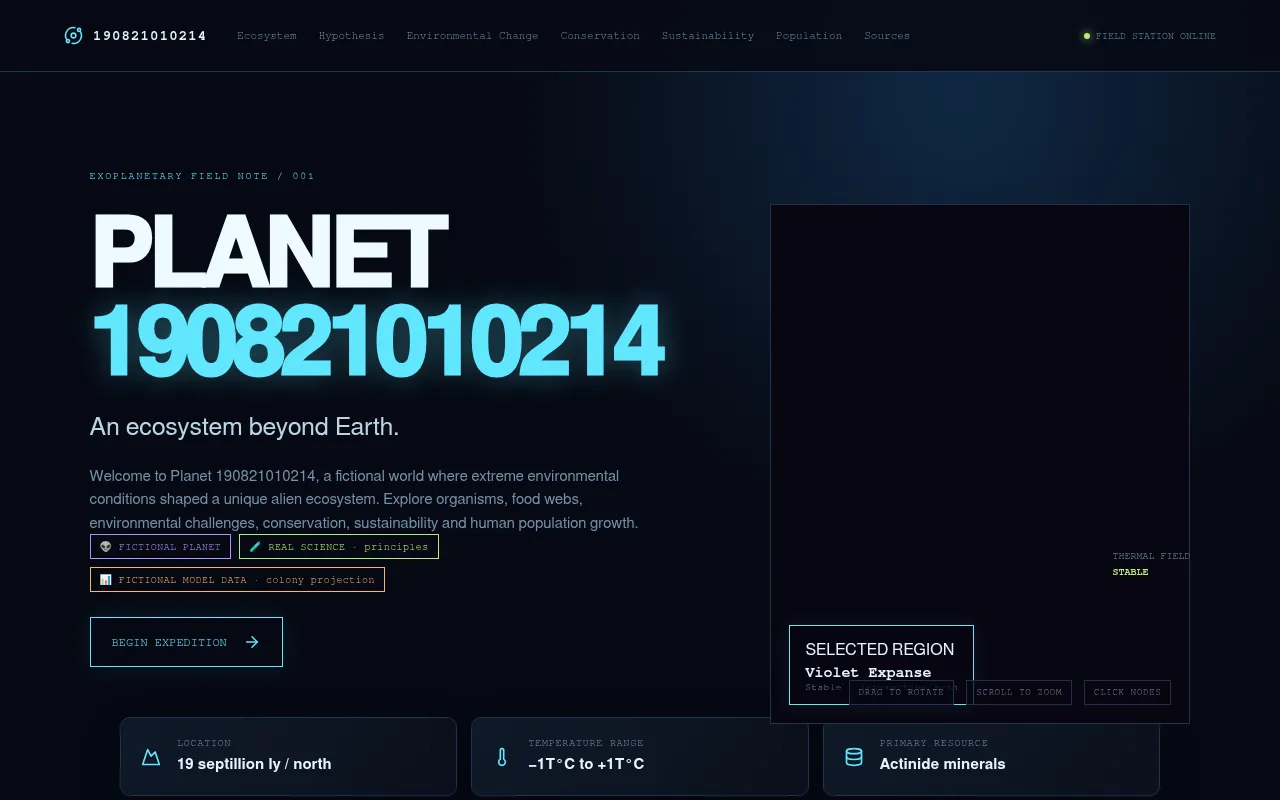Select the Fictional Model Data badge
This screenshot has width=1280, height=800.
click(x=237, y=580)
